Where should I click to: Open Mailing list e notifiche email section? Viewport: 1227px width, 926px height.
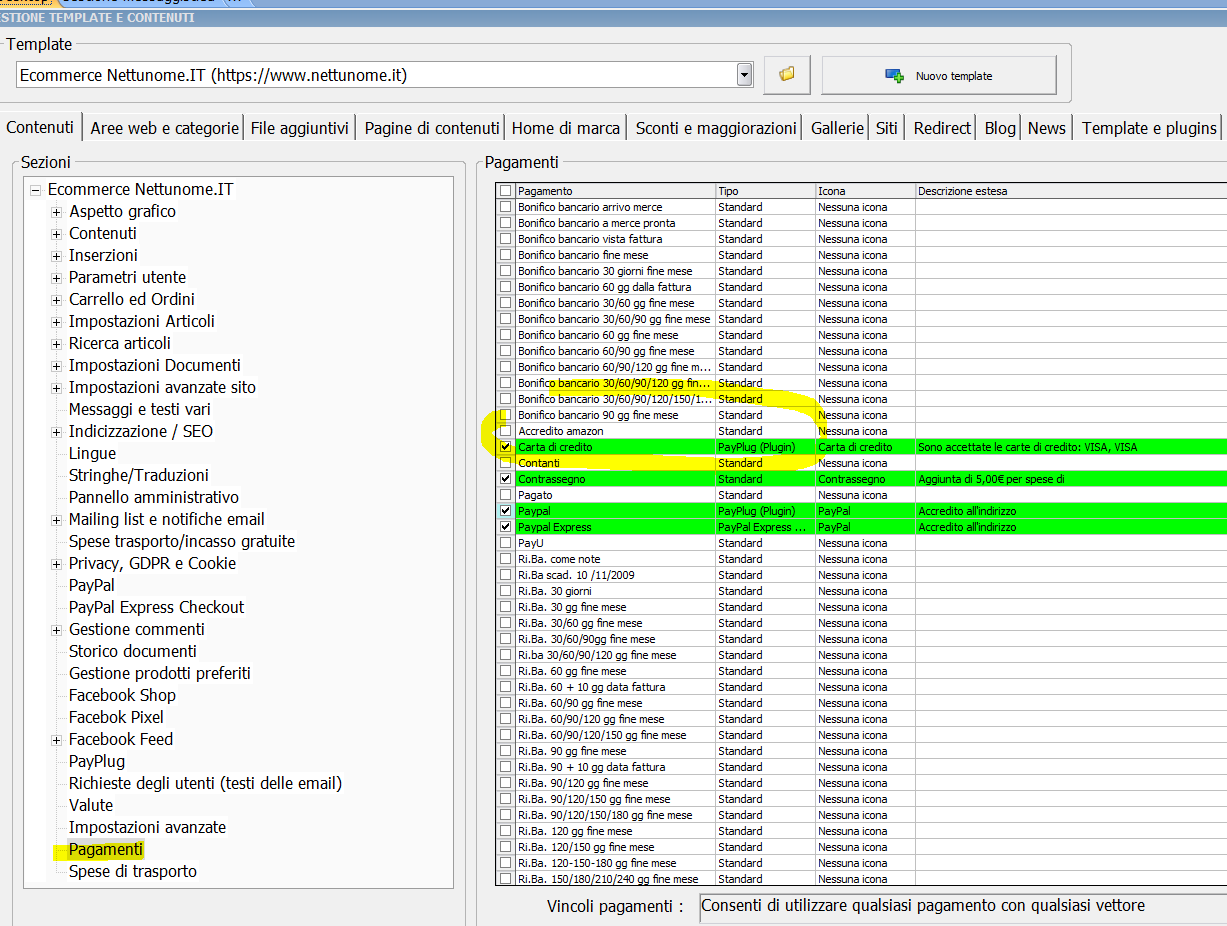(x=166, y=519)
